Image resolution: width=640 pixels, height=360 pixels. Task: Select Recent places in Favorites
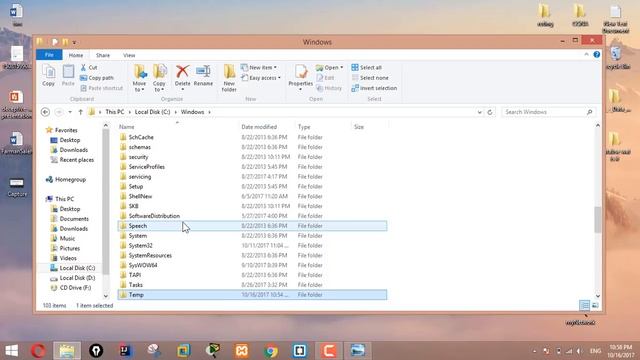[76, 160]
